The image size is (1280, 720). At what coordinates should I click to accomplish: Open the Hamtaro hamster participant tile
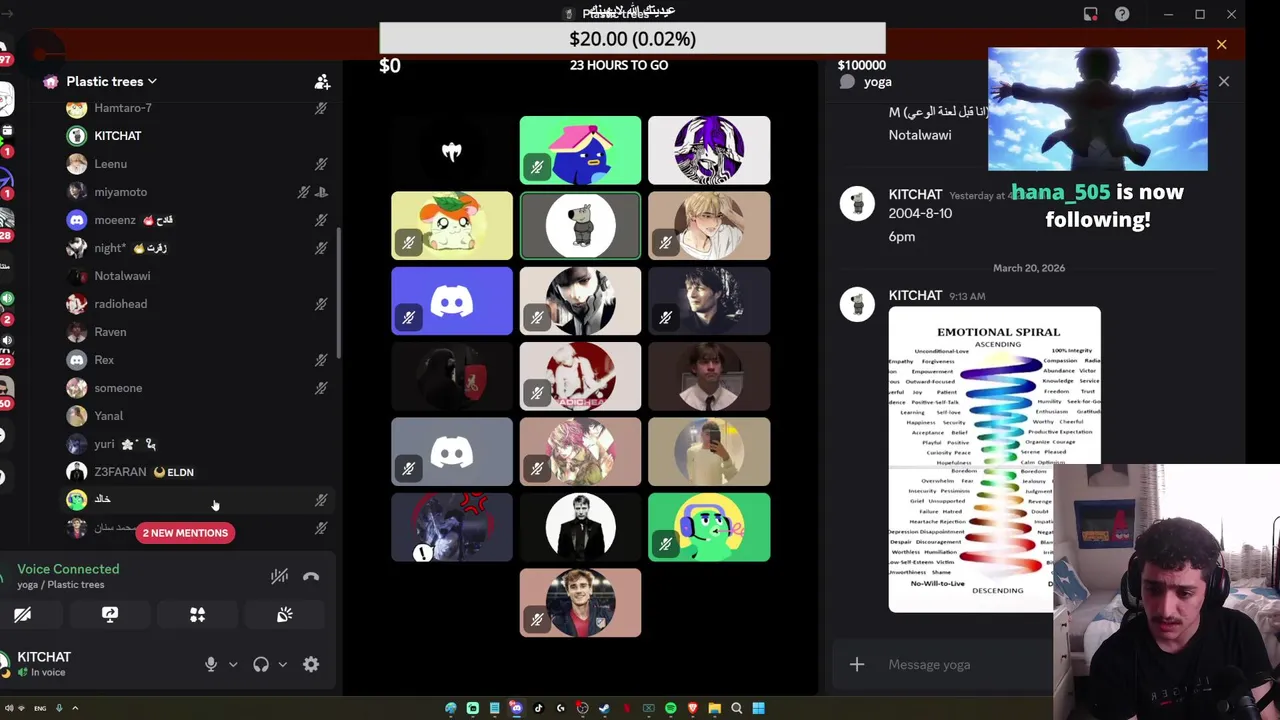(452, 226)
